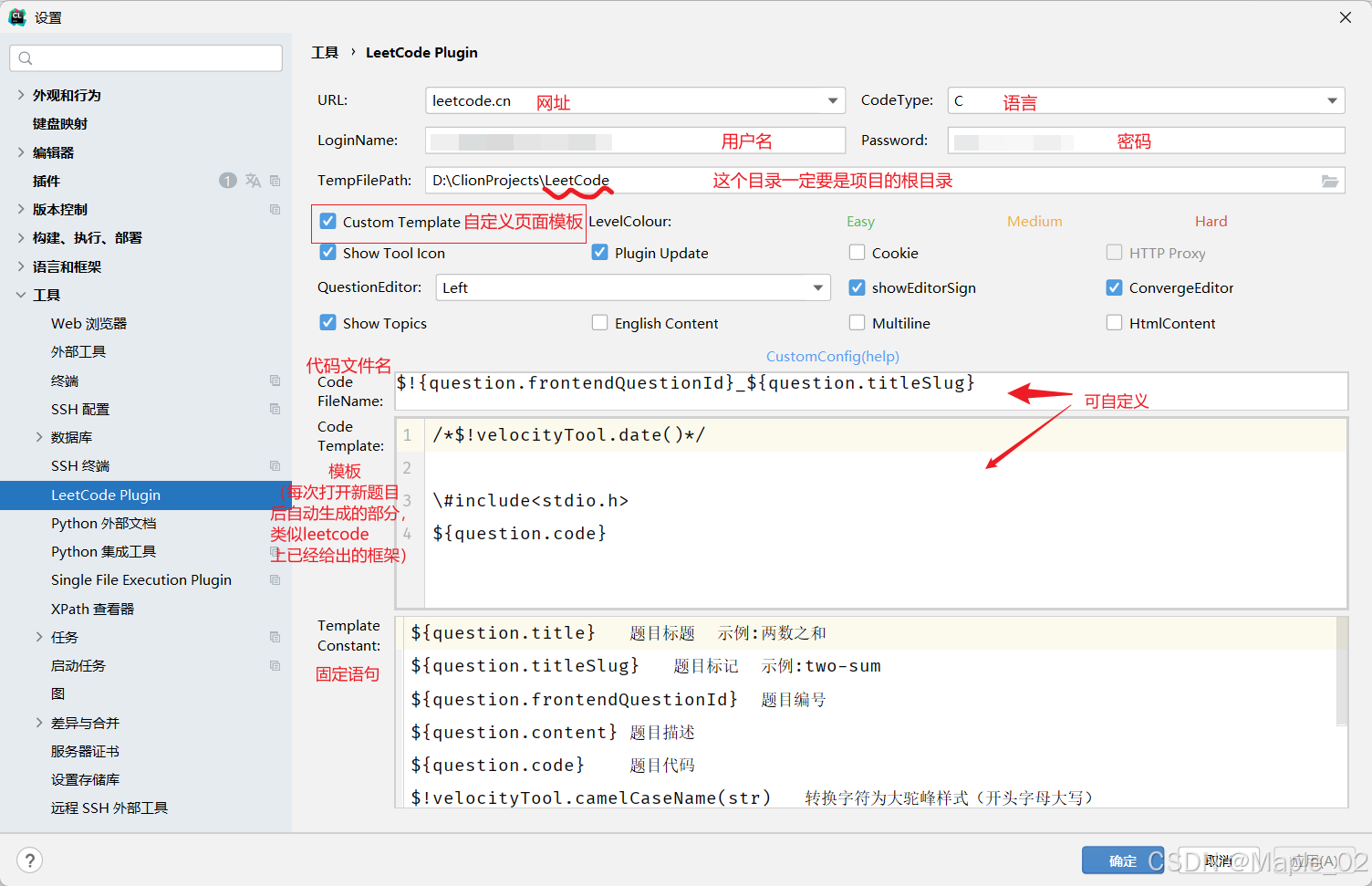The image size is (1372, 886).
Task: Collapse the 工具 section in the sidebar
Action: (x=20, y=294)
